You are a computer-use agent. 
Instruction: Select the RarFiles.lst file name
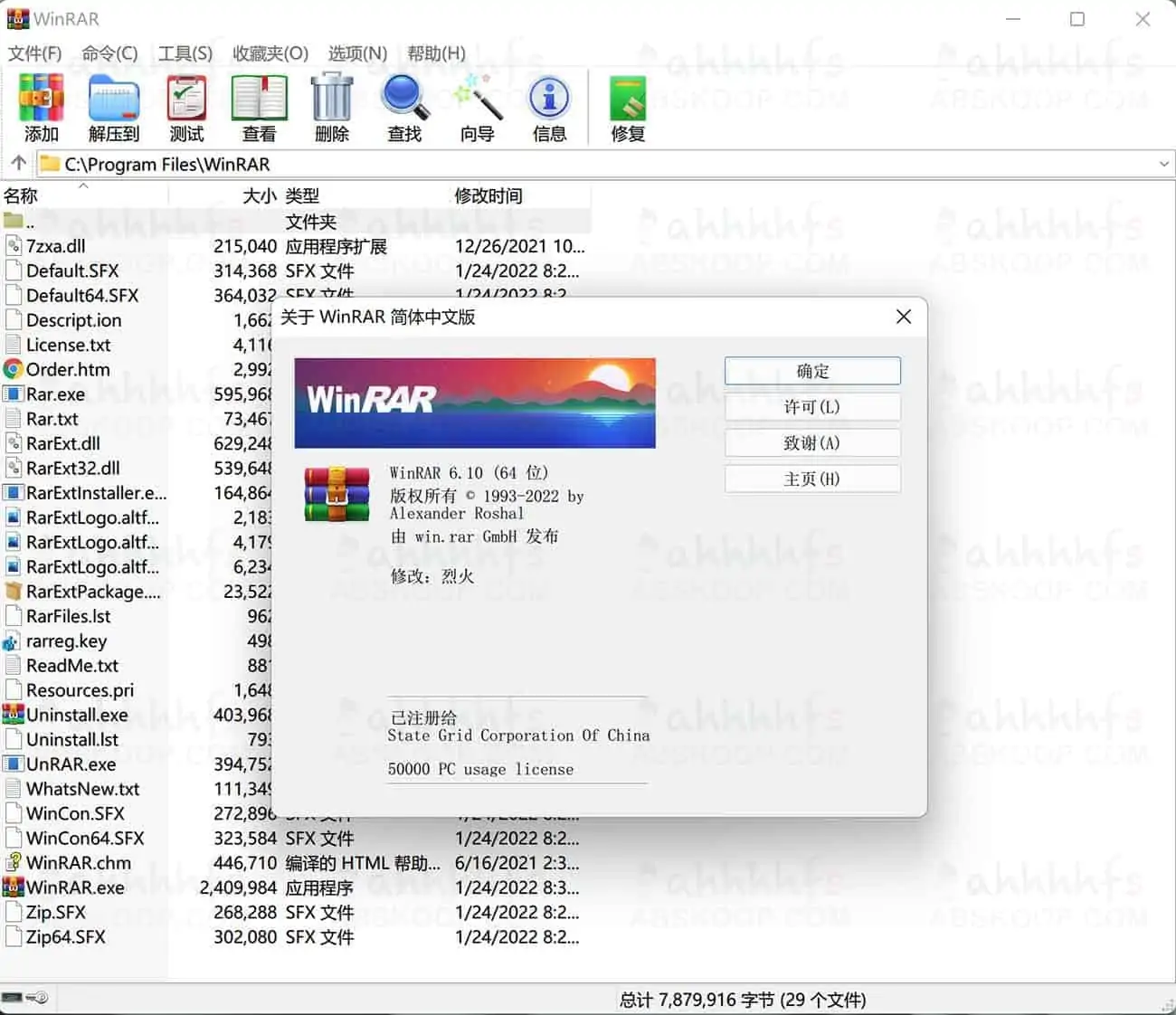[68, 616]
